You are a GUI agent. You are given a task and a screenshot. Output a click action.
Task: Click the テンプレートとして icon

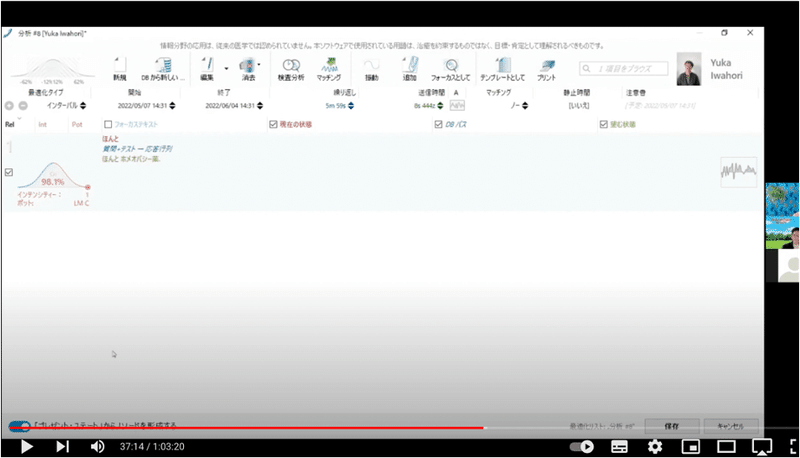pyautogui.click(x=503, y=65)
